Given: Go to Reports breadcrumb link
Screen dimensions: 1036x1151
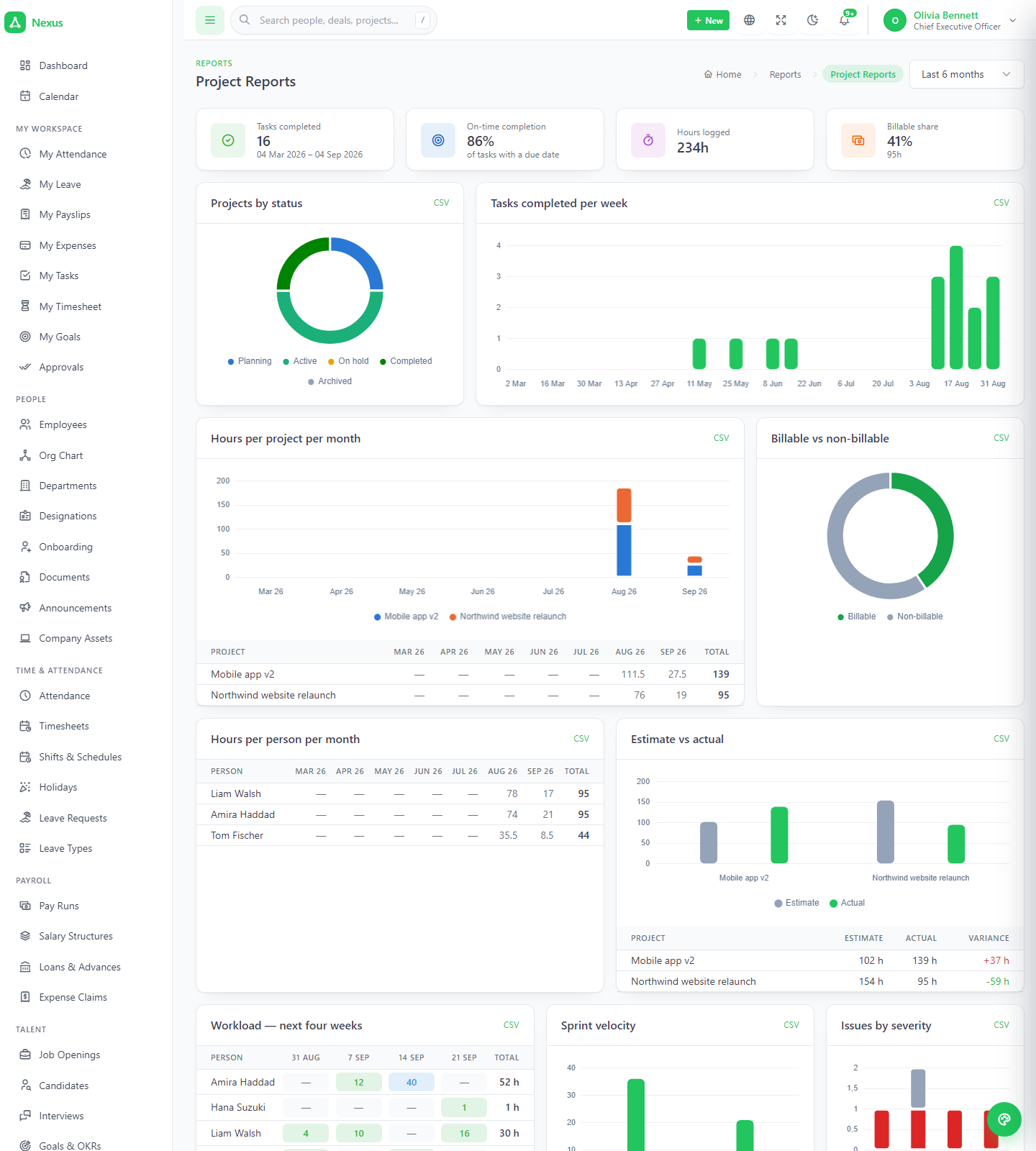Looking at the screenshot, I should coord(785,74).
